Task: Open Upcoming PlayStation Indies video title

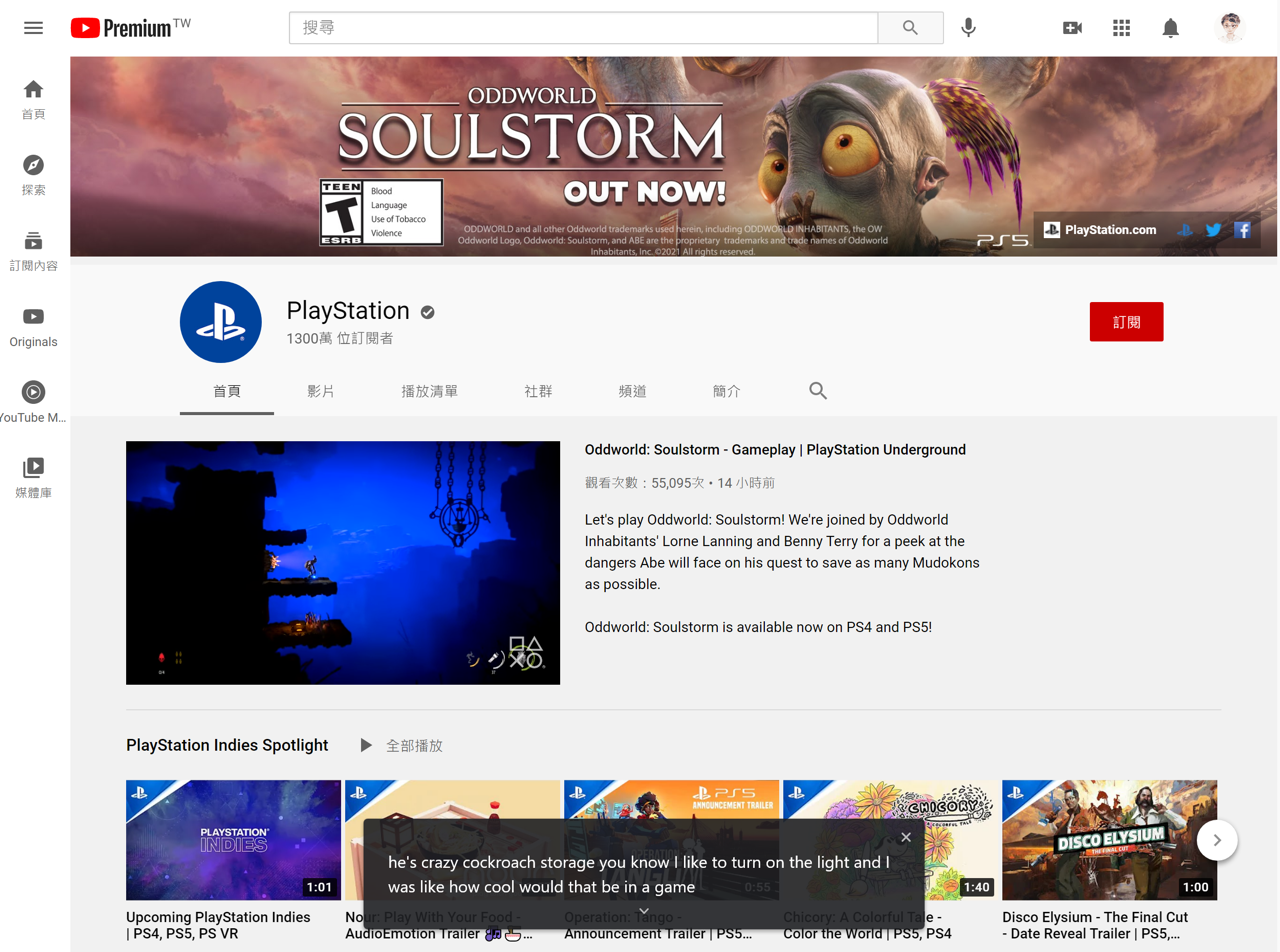Action: coord(218,925)
